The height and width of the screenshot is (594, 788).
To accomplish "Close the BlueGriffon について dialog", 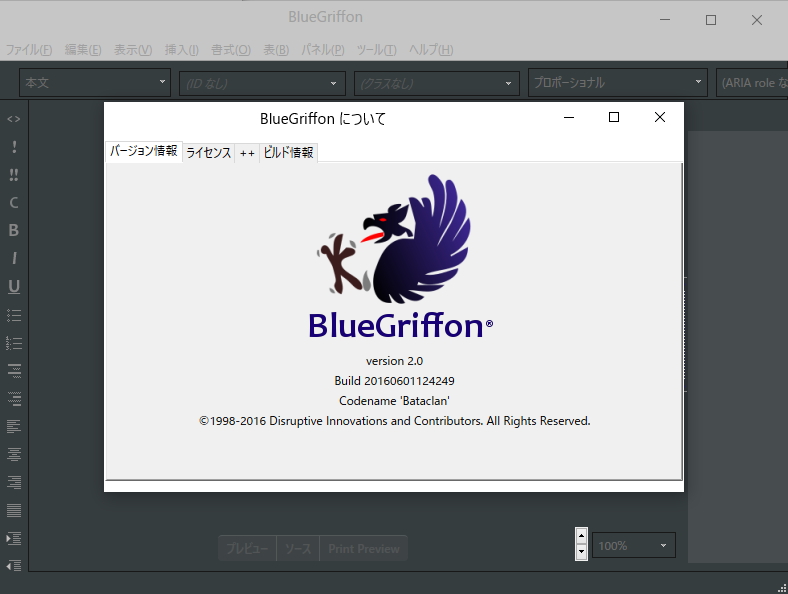I will pos(660,117).
